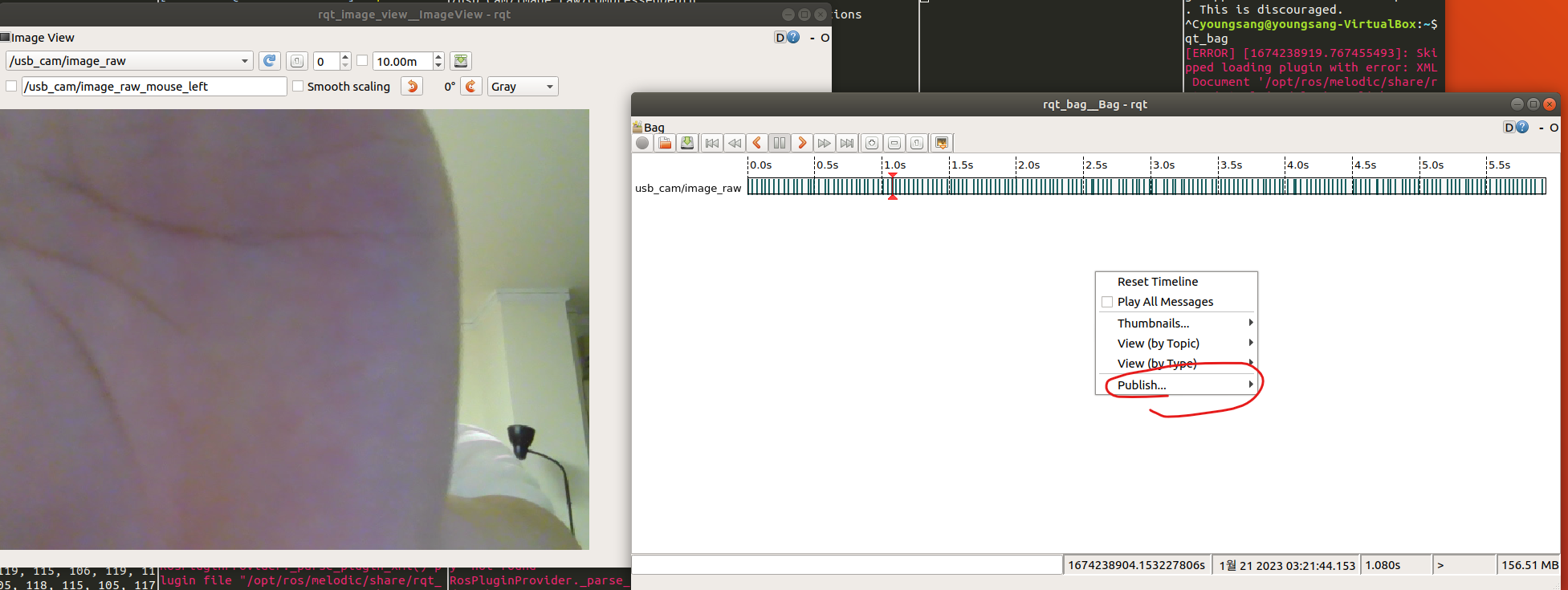
Task: Click the fast-forward double-arrow button
Action: [825, 143]
